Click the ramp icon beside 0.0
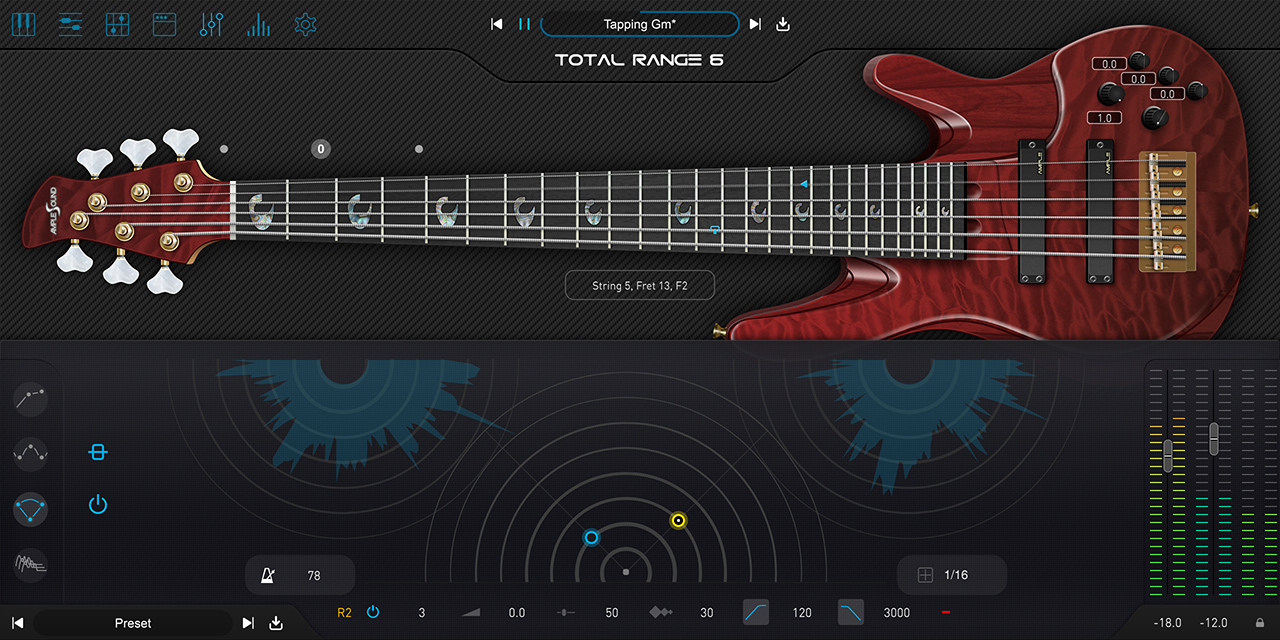This screenshot has width=1280, height=640. coord(470,612)
